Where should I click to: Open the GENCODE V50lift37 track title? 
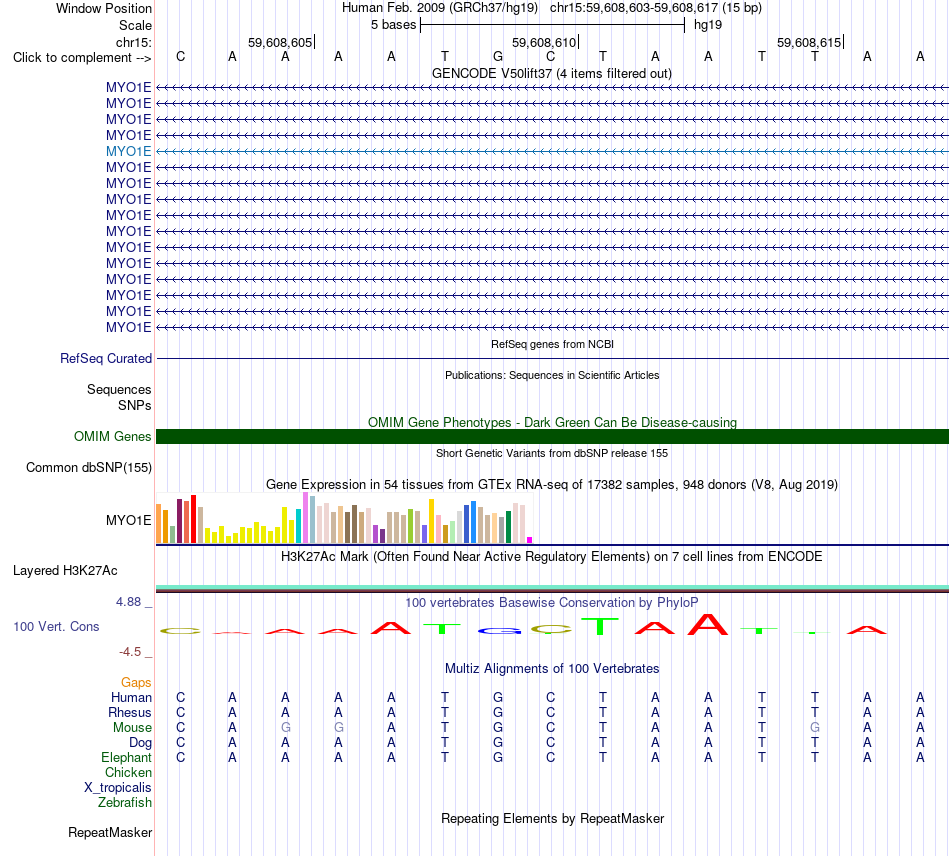click(551, 73)
